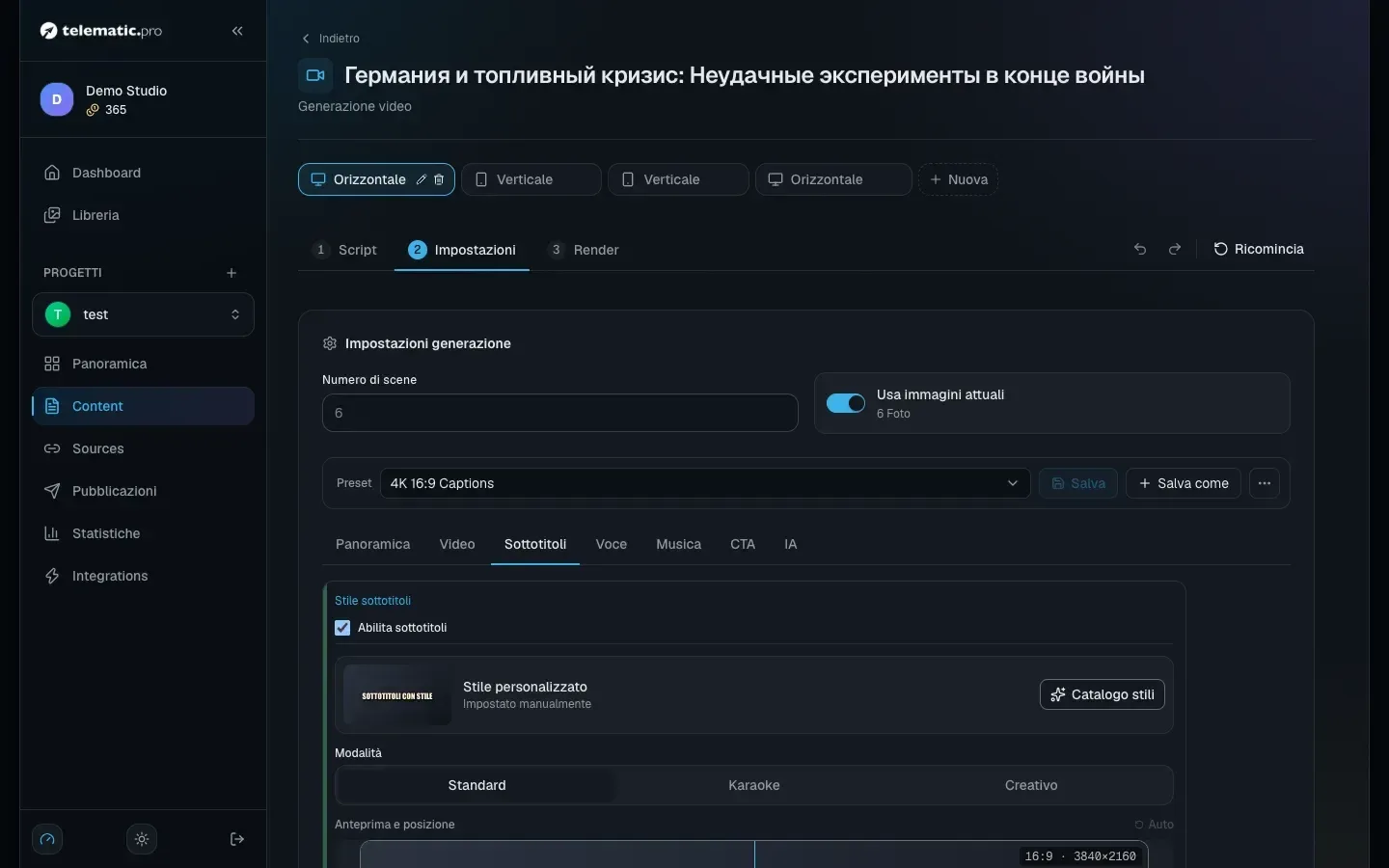Click the Numero di scene input field
1389x868 pixels.
click(560, 413)
